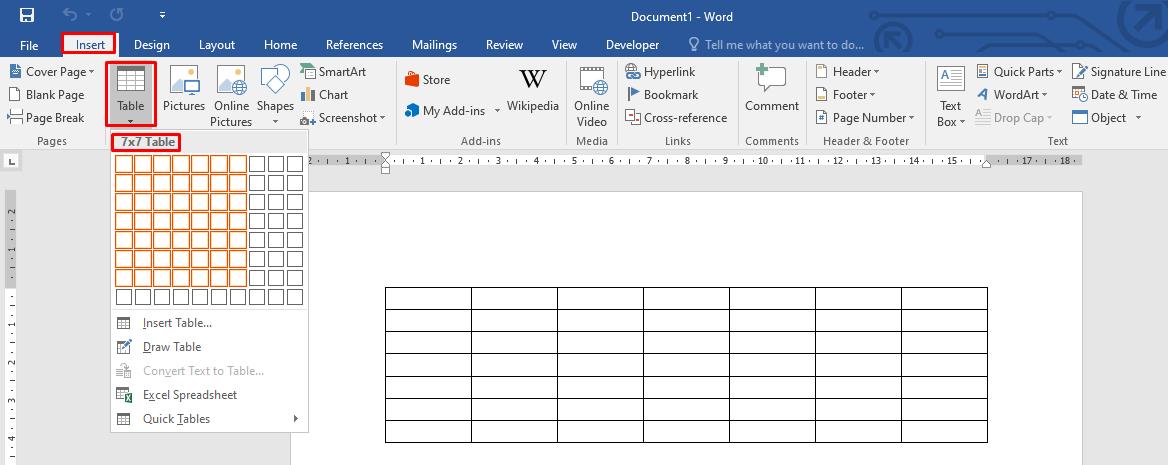This screenshot has height=465, width=1168.
Task: Open the References tab
Action: coord(354,45)
